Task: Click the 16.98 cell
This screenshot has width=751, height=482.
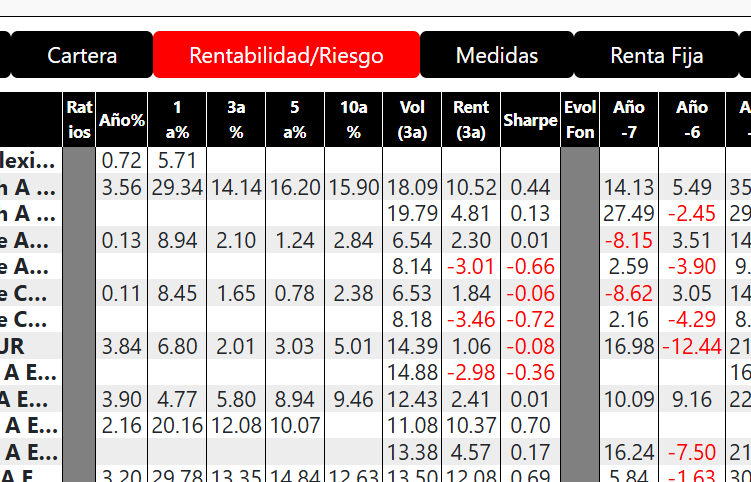Action: point(629,346)
